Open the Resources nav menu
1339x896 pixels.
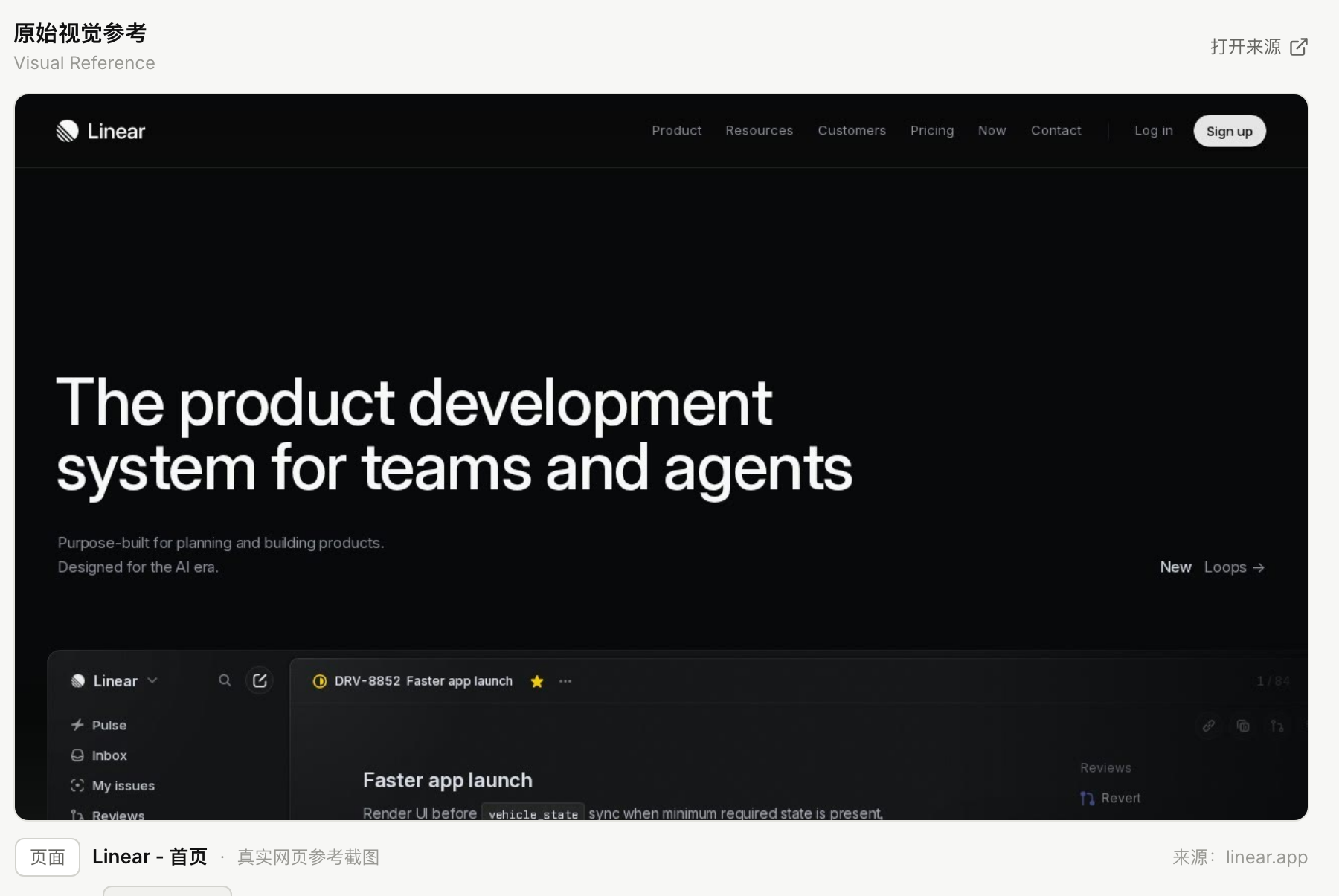tap(759, 131)
